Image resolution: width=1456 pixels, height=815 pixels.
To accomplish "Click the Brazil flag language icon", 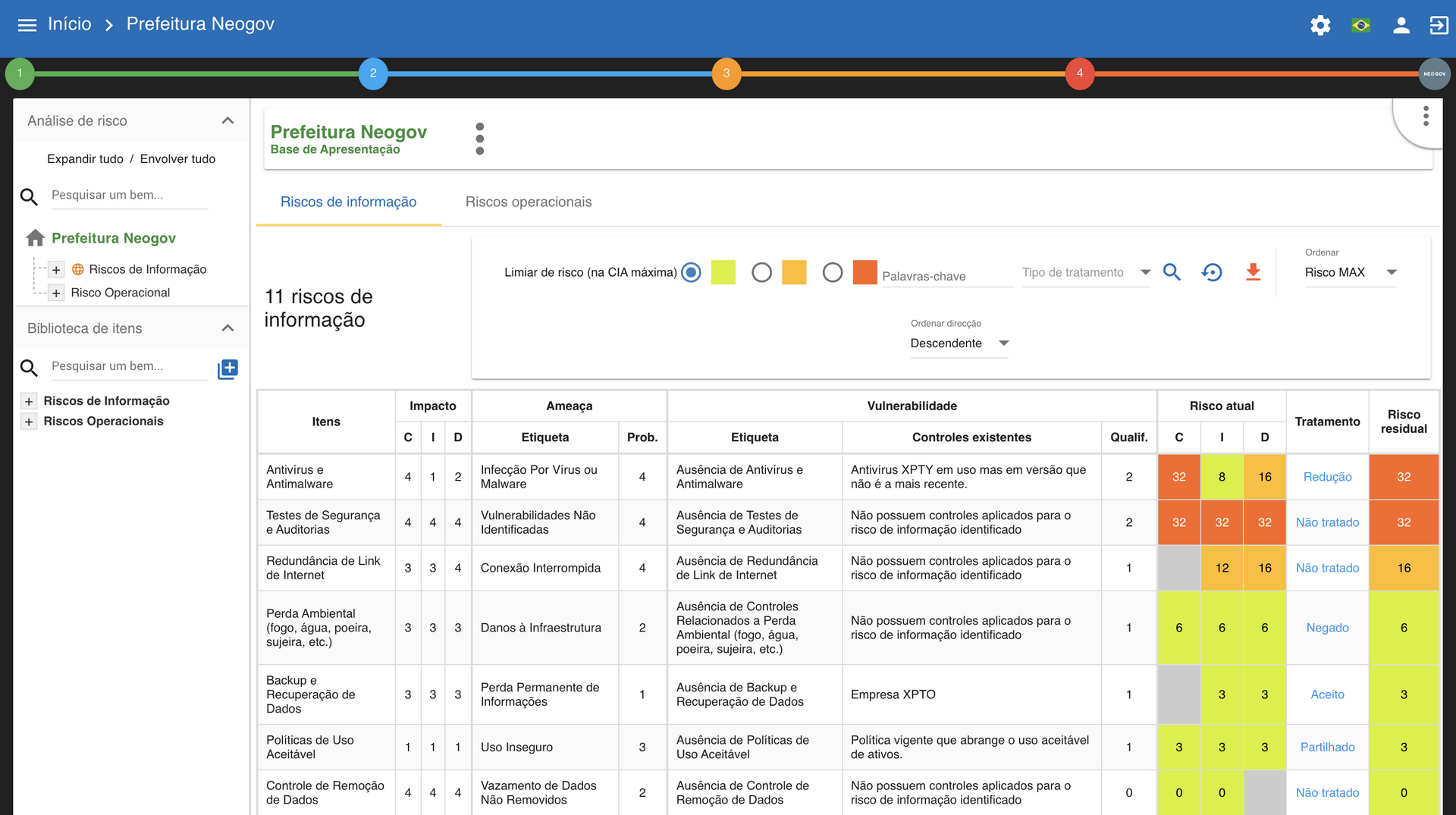I will pyautogui.click(x=1360, y=25).
